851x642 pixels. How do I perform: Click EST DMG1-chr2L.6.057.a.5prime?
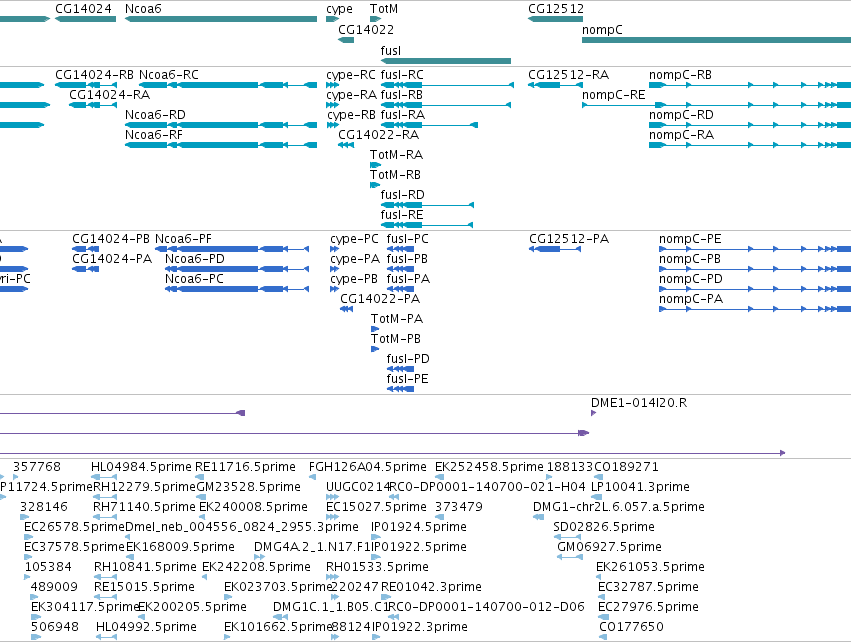point(538,517)
